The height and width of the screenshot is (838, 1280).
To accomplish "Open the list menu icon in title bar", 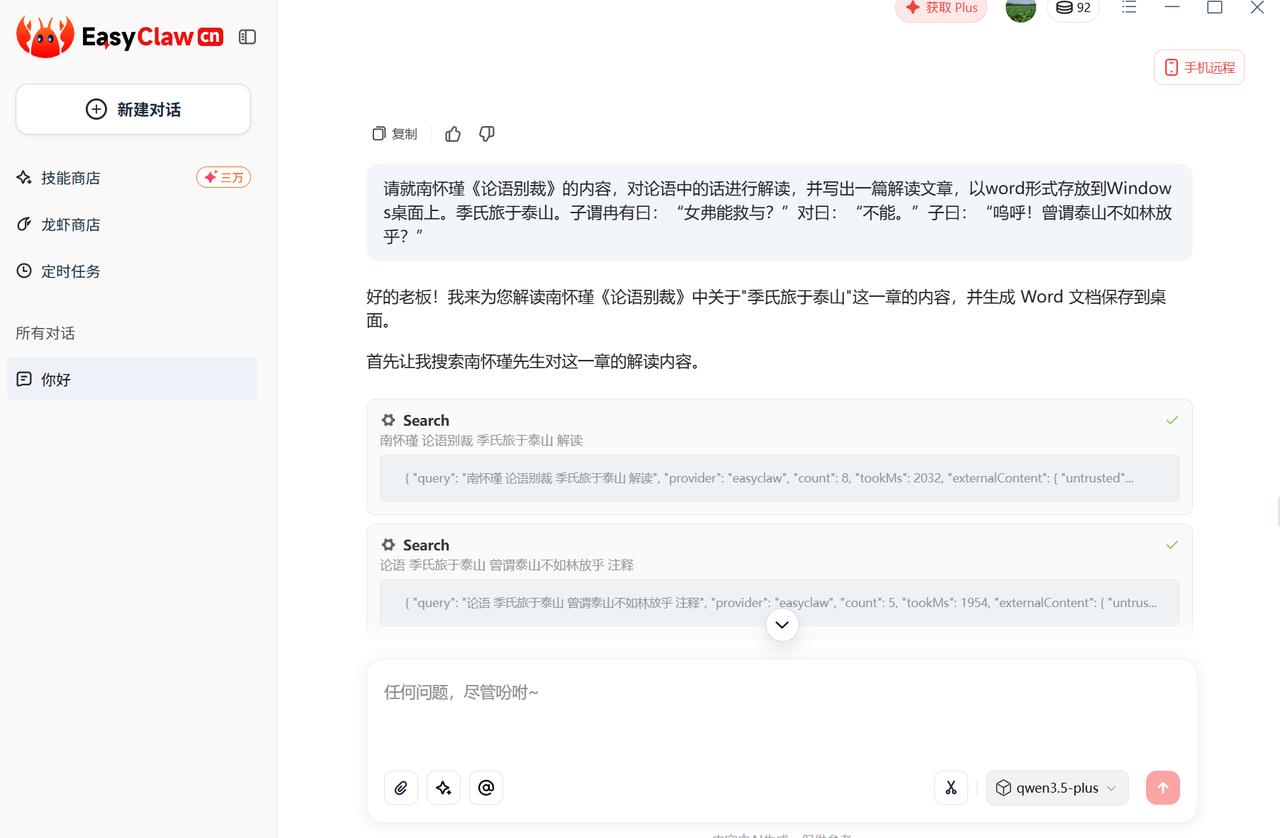I will point(1128,8).
